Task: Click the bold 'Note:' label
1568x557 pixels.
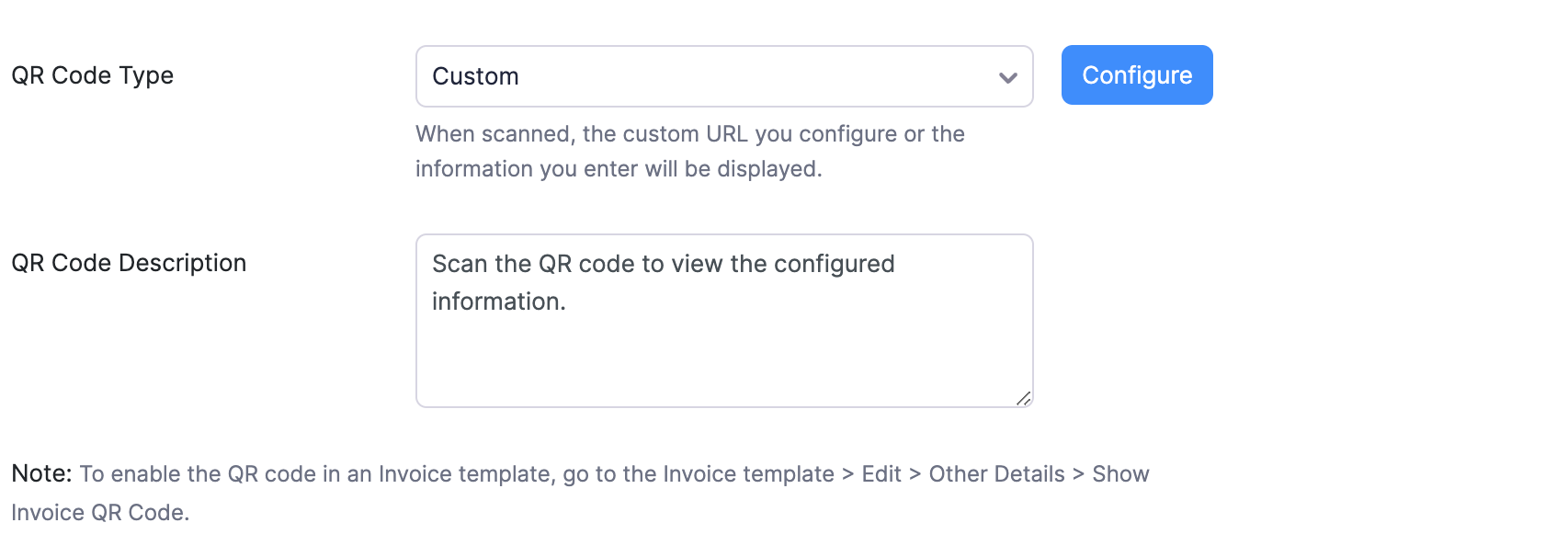Action: 41,473
